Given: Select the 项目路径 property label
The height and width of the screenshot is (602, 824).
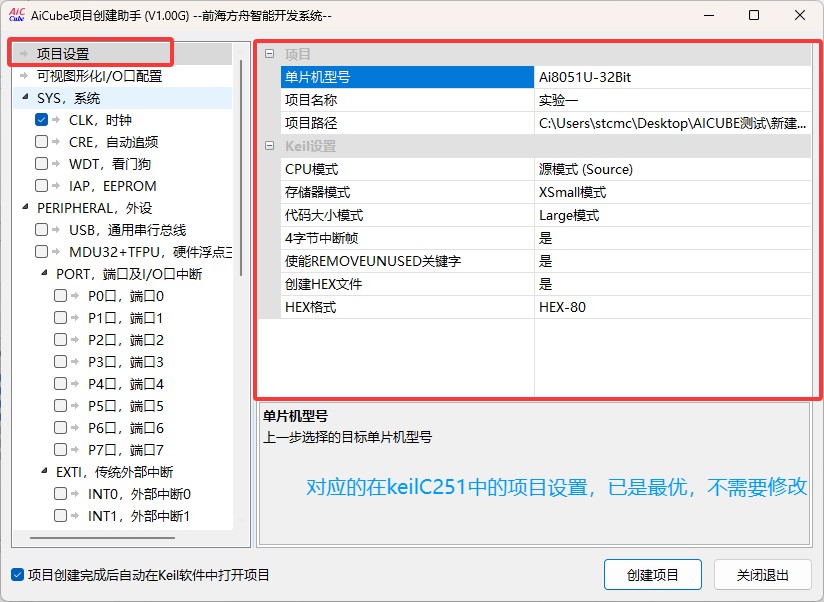Looking at the screenshot, I should click(311, 123).
